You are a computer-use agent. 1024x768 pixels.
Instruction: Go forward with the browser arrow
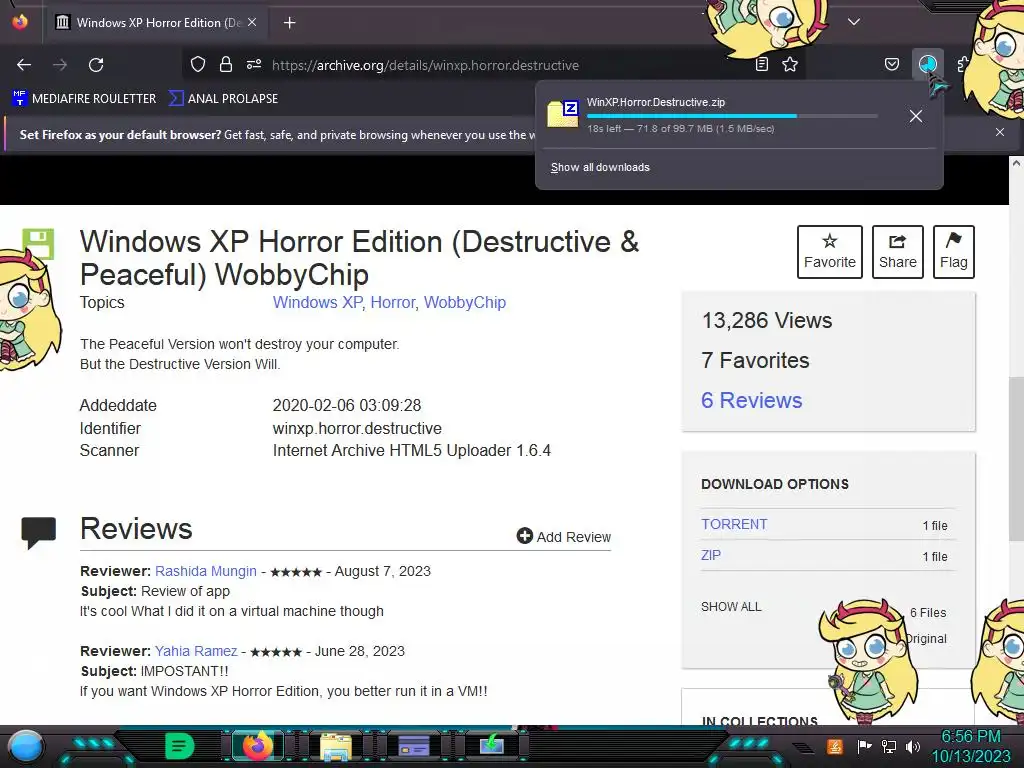60,65
